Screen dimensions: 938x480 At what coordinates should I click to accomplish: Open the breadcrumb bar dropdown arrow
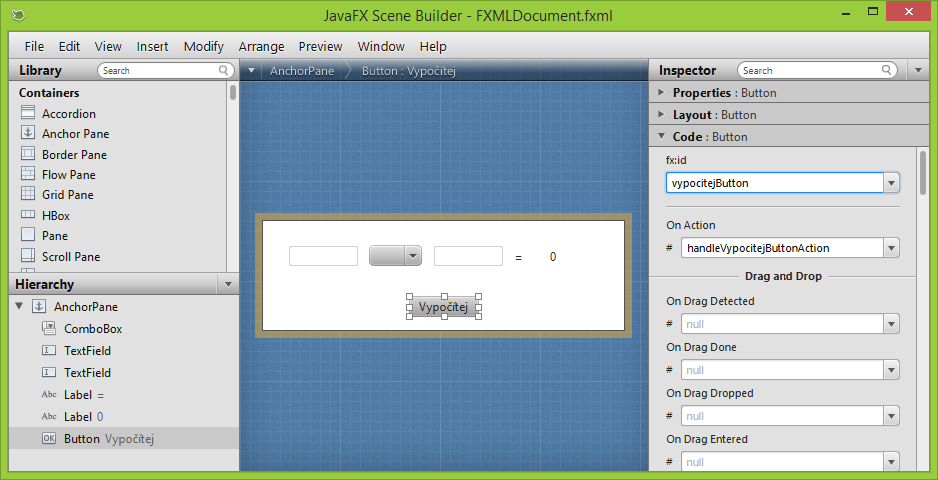[252, 71]
